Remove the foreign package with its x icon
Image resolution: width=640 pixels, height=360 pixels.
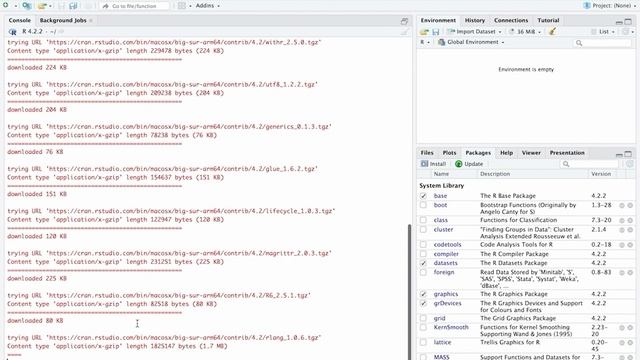tap(630, 273)
